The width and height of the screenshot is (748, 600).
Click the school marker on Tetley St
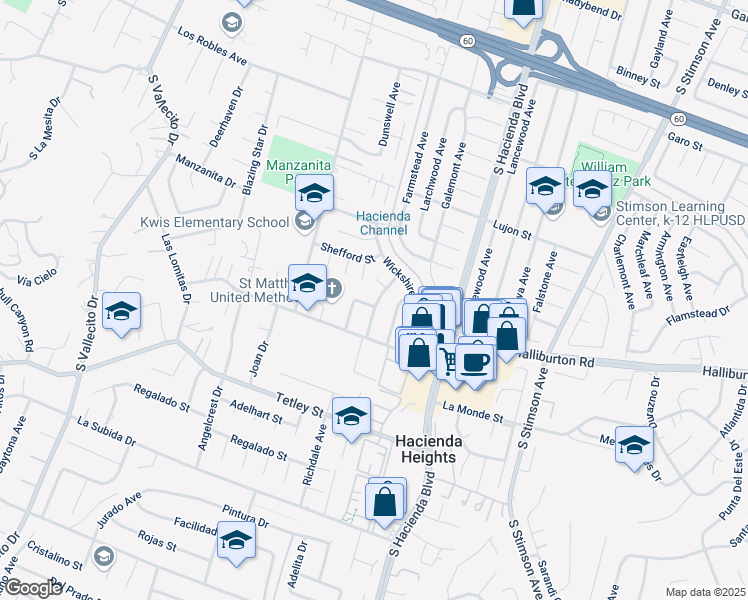click(x=351, y=417)
